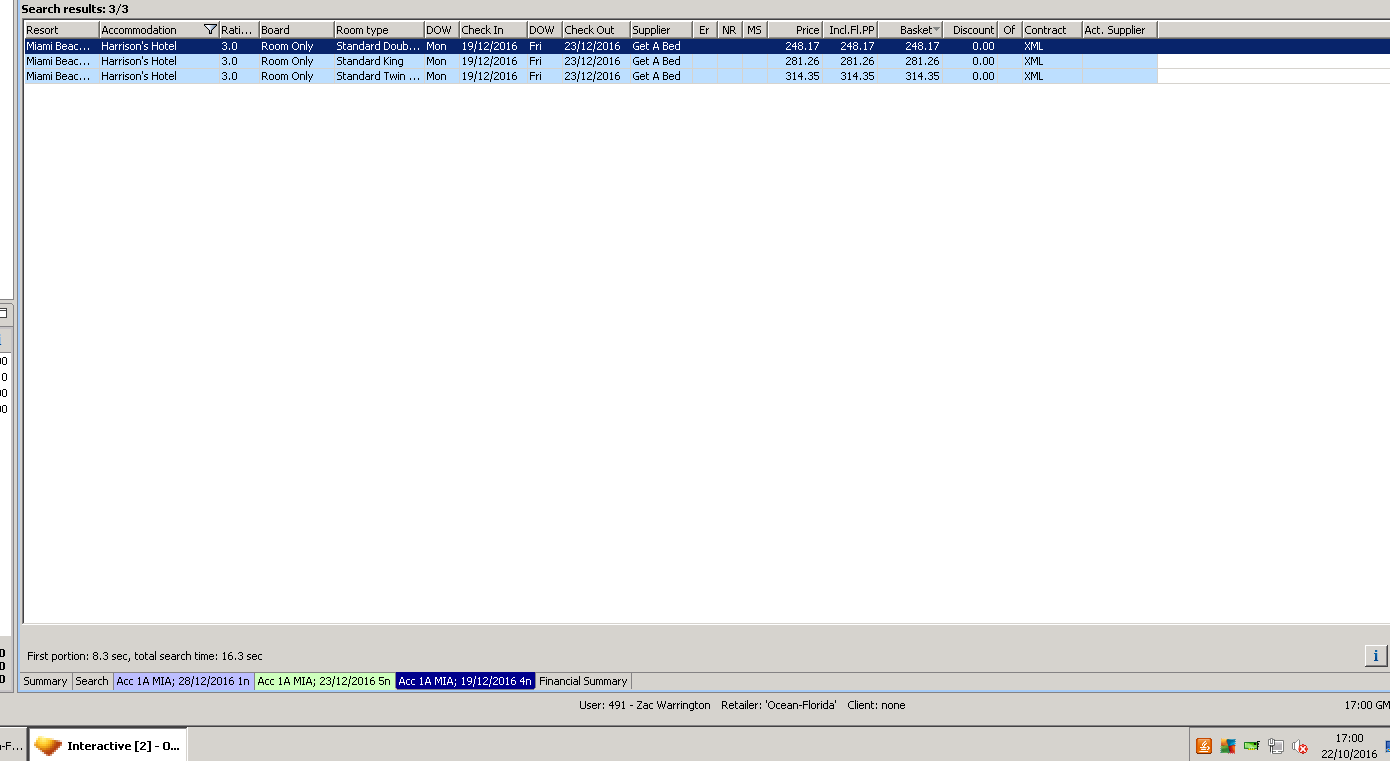Select the Standard Doub... room type cell
1390x761 pixels.
click(x=378, y=46)
